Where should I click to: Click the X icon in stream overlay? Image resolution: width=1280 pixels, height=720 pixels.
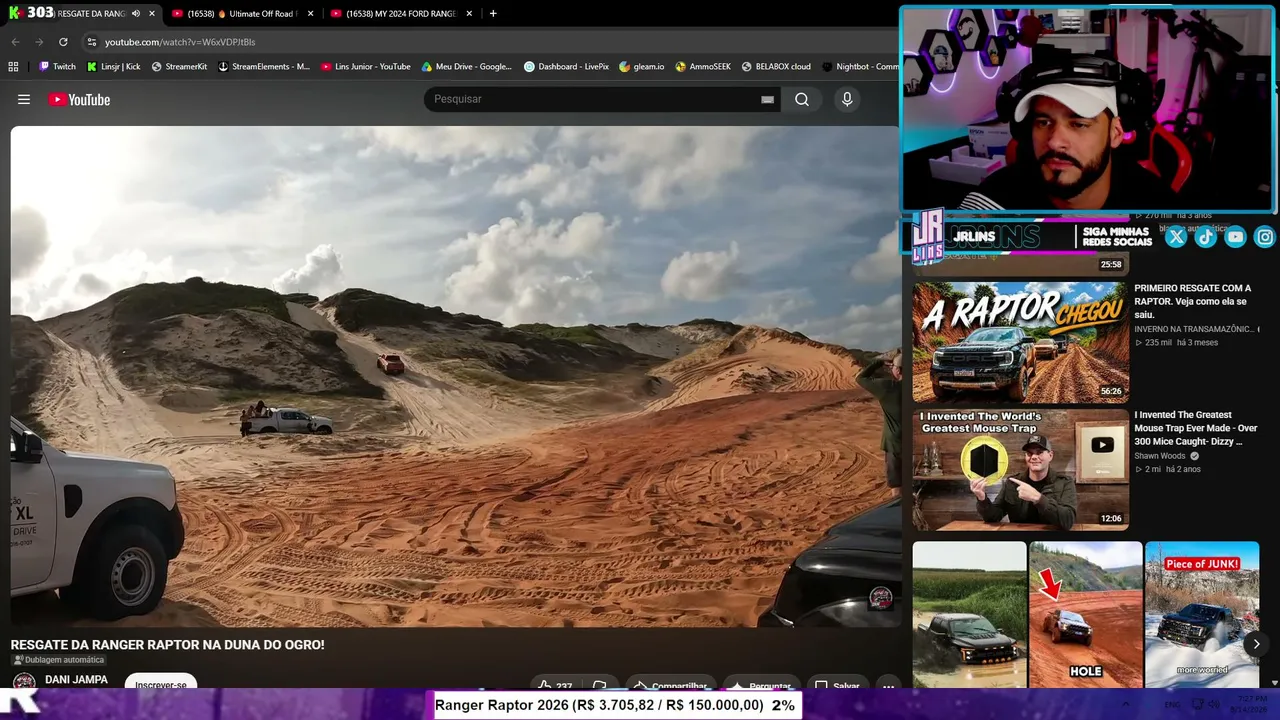1176,237
